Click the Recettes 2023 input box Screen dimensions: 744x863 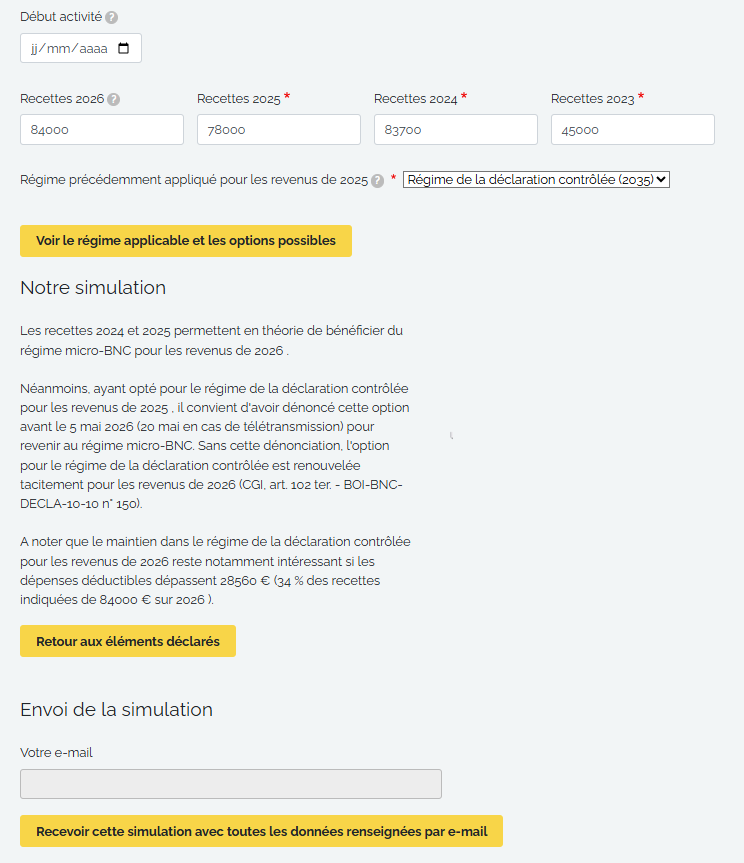(633, 130)
